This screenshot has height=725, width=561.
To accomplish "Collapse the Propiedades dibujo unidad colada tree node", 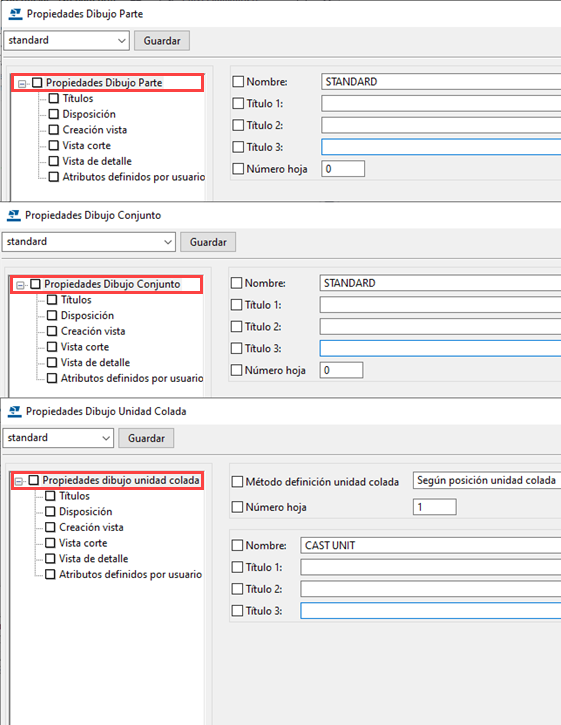I will tap(18, 481).
